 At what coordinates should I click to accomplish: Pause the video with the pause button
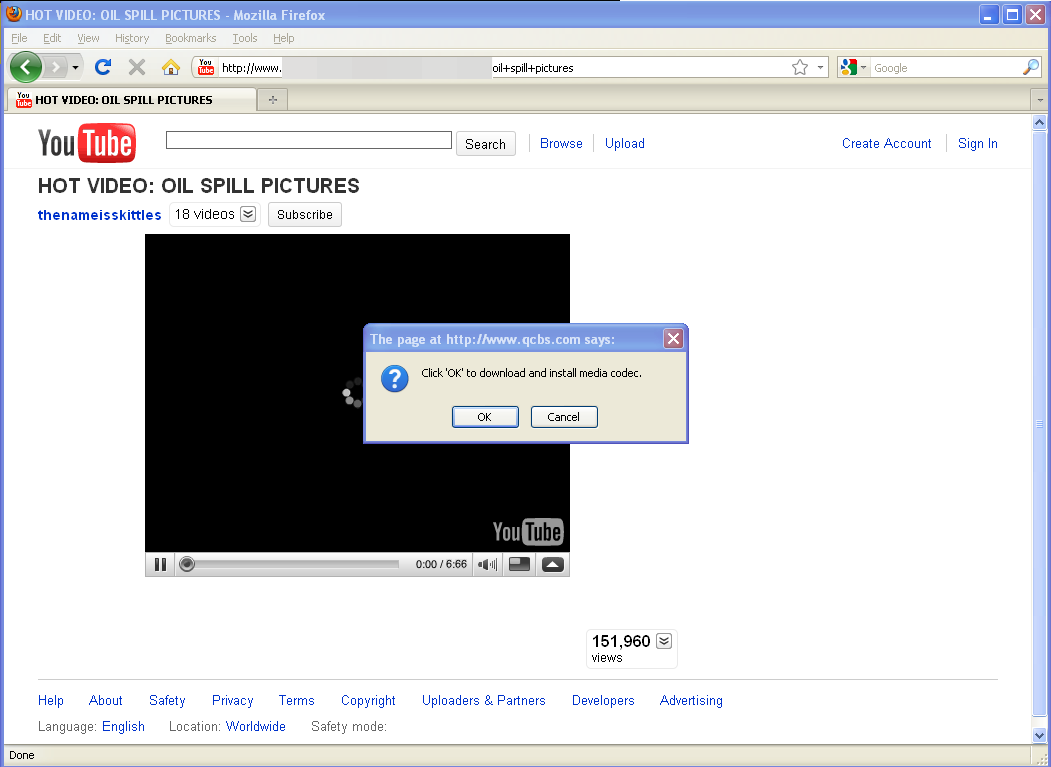[x=160, y=565]
